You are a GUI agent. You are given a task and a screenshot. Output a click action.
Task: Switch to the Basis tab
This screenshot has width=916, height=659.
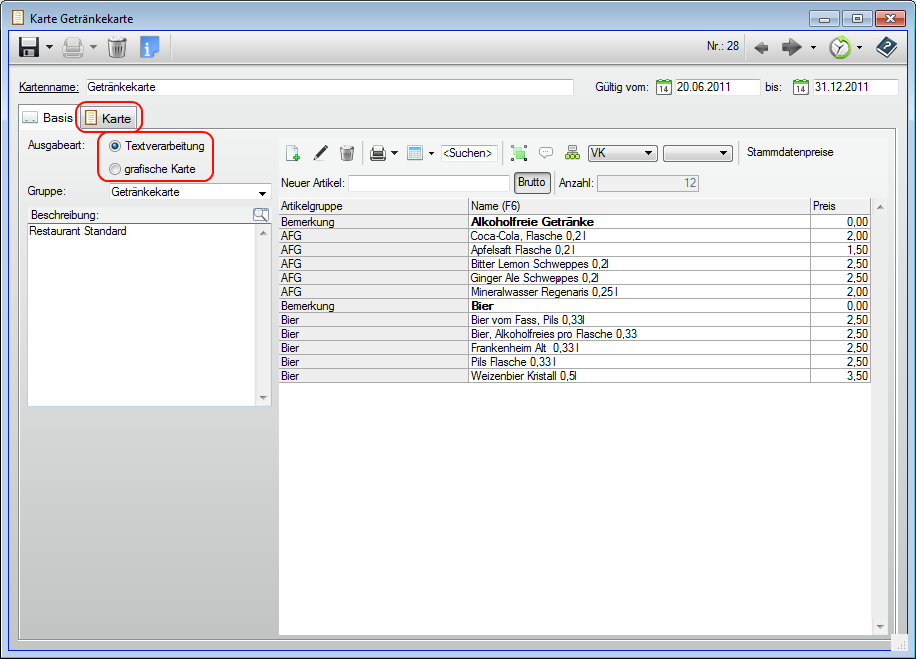[48, 118]
